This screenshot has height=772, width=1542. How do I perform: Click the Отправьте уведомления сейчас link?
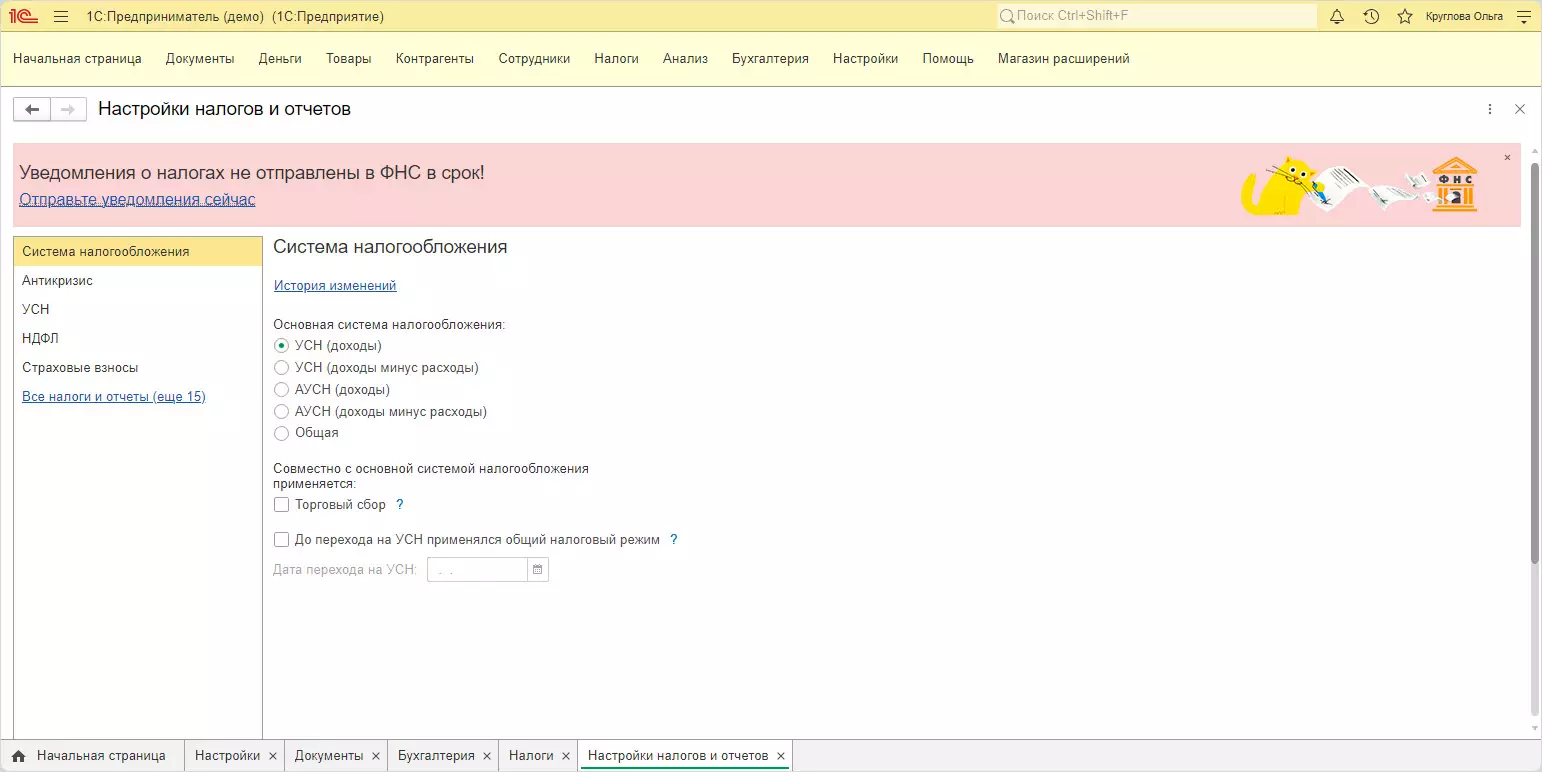[x=137, y=200]
